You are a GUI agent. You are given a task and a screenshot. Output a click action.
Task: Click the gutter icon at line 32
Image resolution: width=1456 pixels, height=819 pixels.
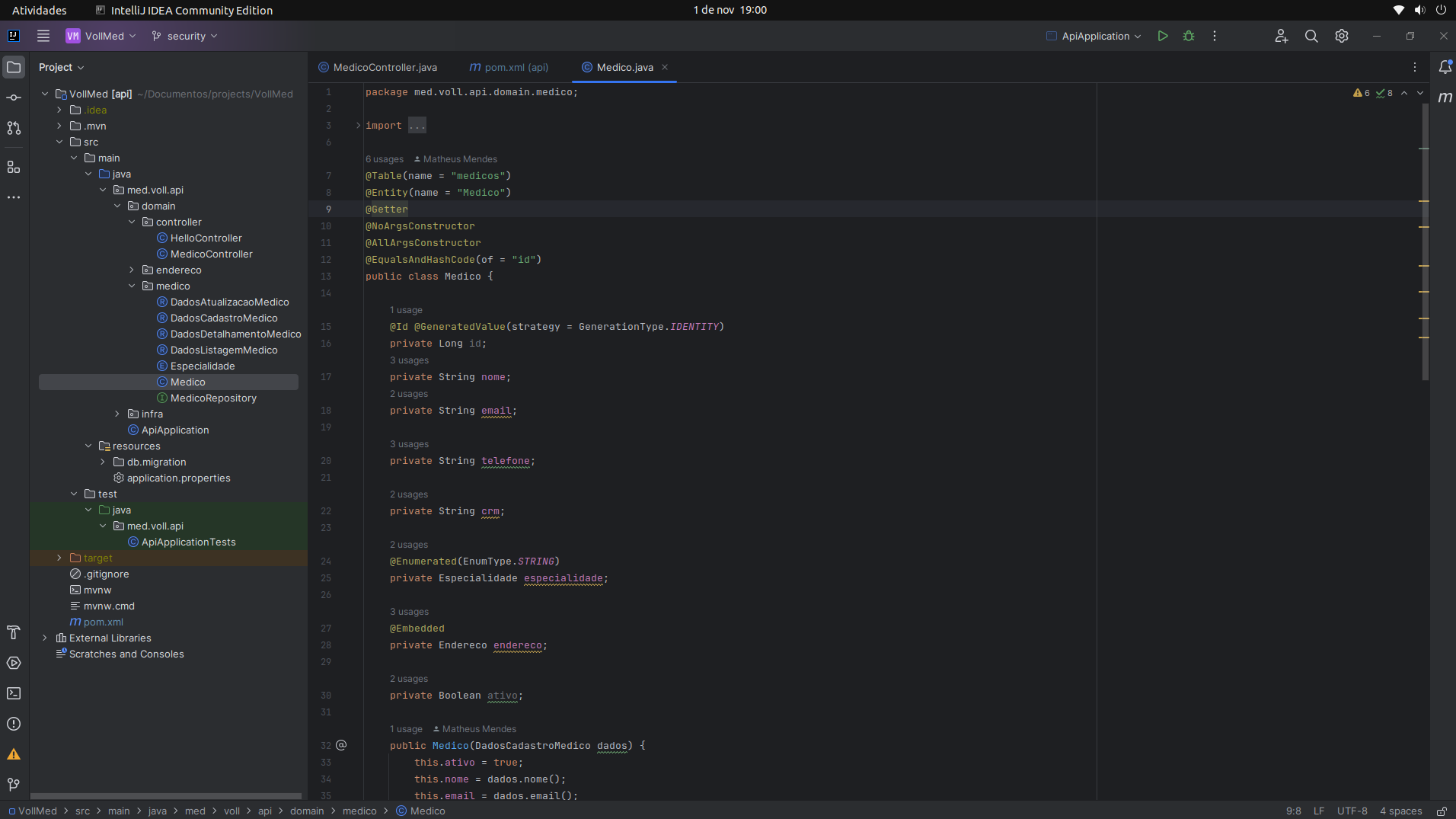[x=341, y=745]
